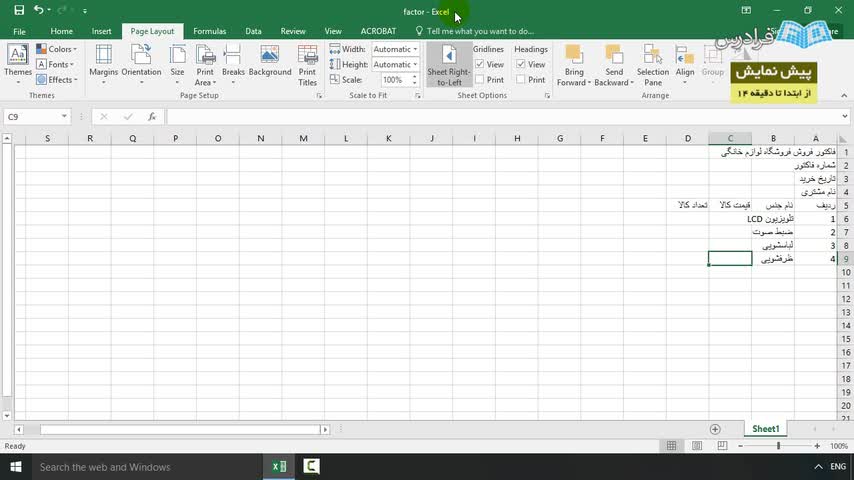This screenshot has height=480, width=854.
Task: Switch to the Review tab
Action: point(293,32)
